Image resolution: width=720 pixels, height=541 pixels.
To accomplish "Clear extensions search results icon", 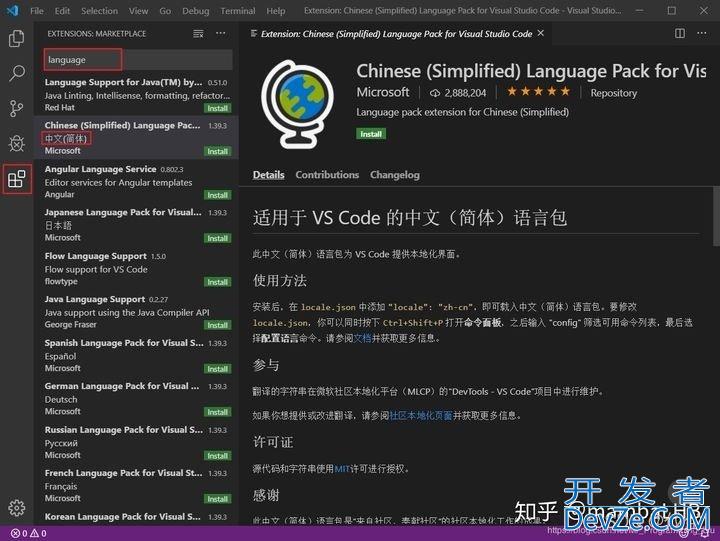I will [x=198, y=34].
